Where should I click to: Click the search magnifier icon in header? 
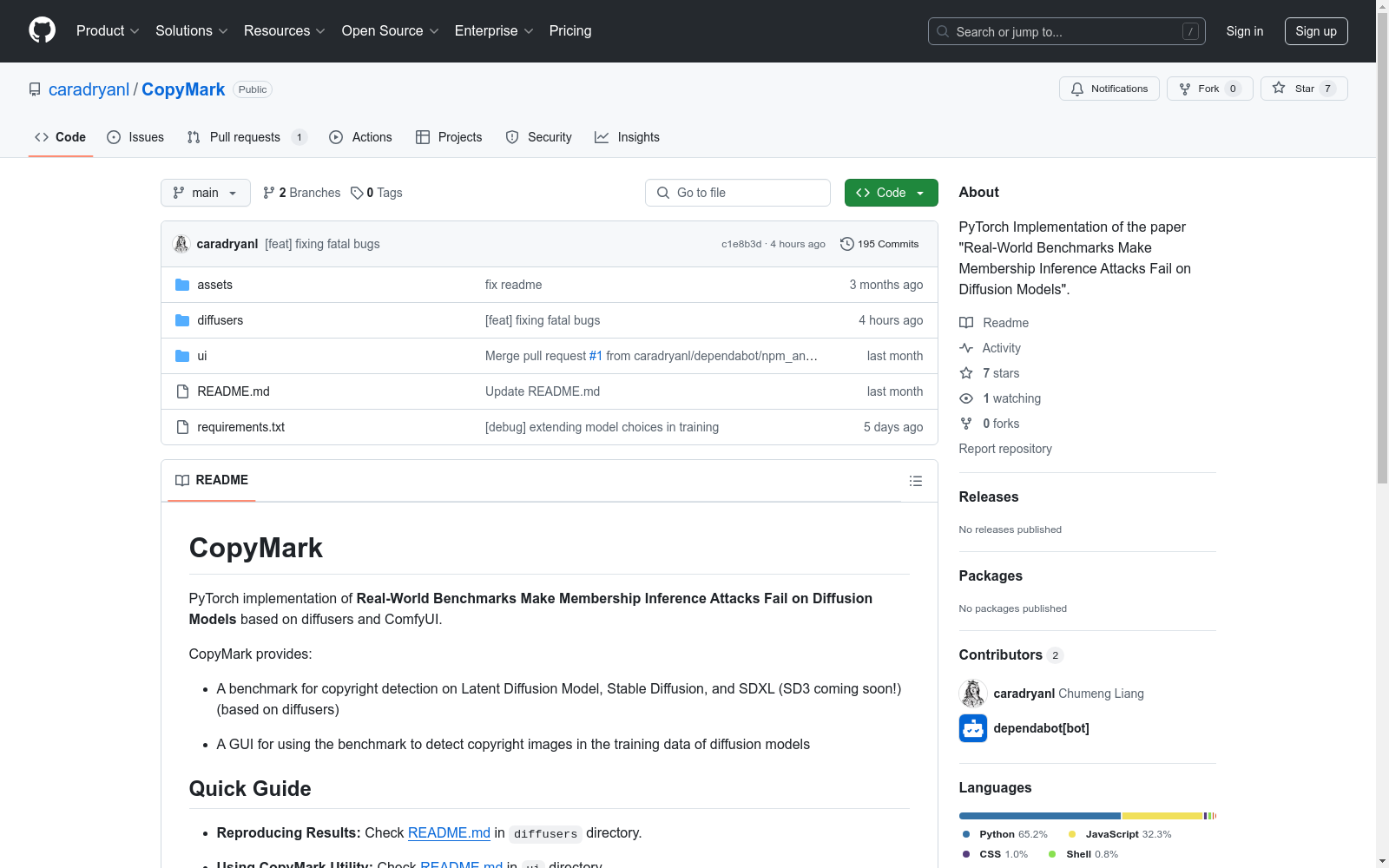point(943,31)
